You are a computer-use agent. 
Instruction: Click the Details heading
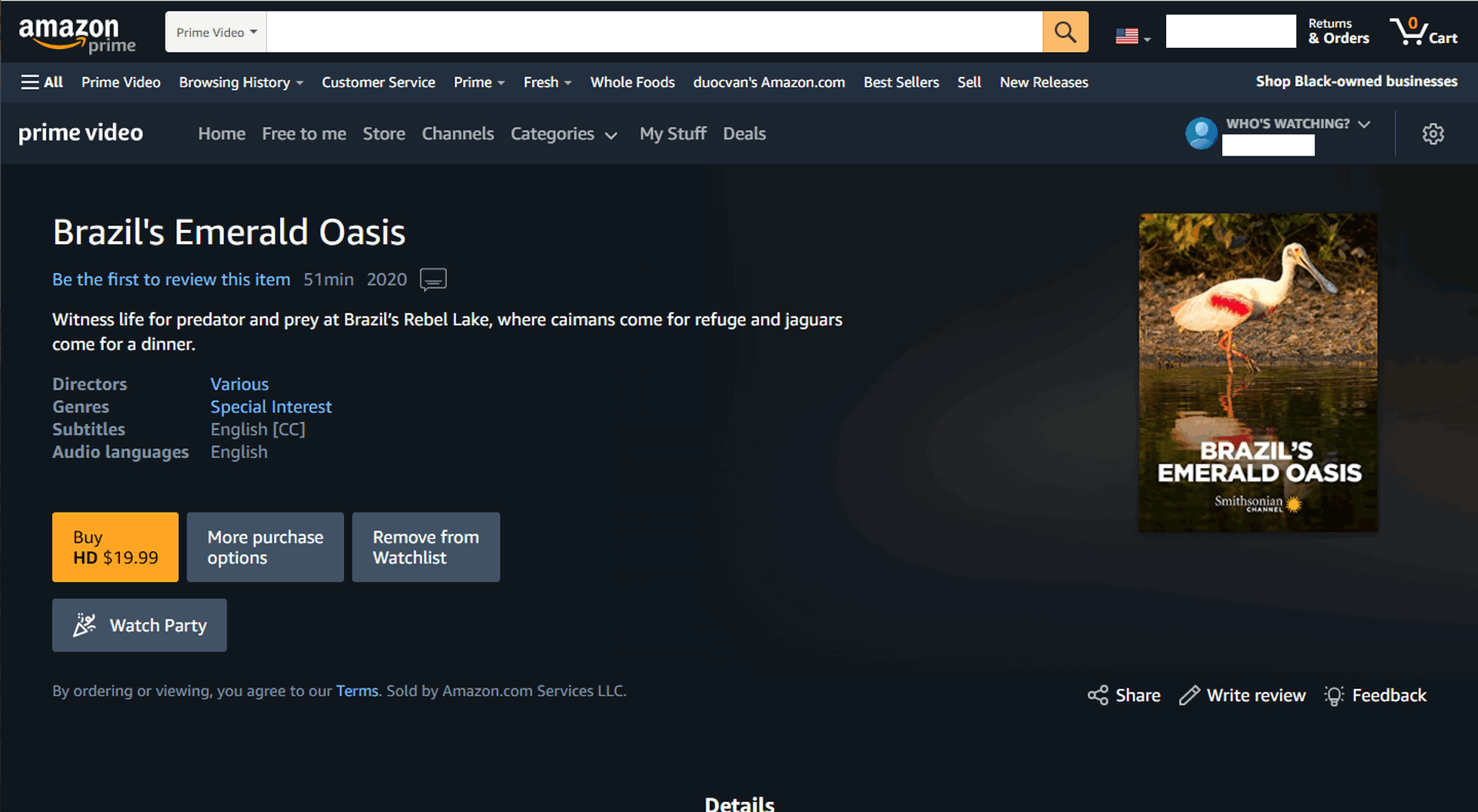click(739, 804)
